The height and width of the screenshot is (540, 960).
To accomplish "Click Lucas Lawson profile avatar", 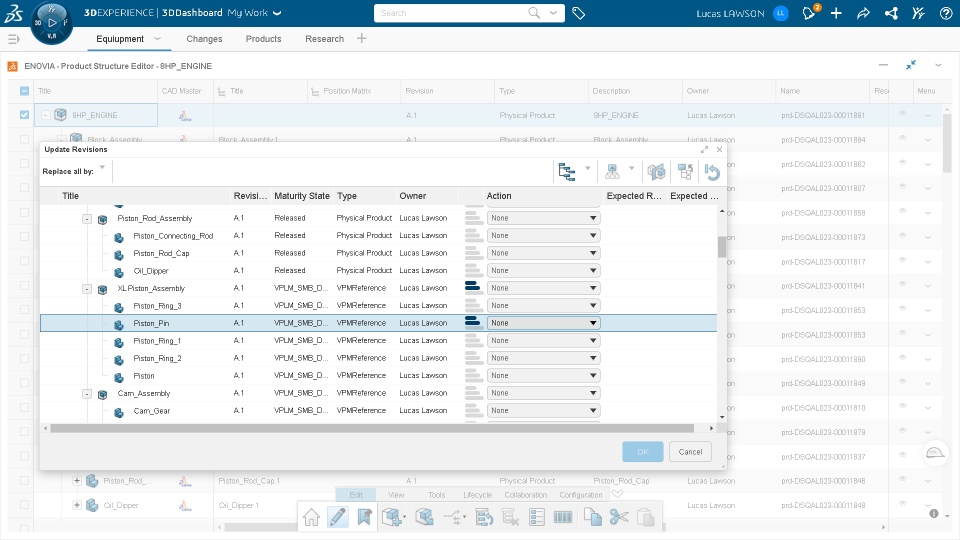I will [x=781, y=13].
